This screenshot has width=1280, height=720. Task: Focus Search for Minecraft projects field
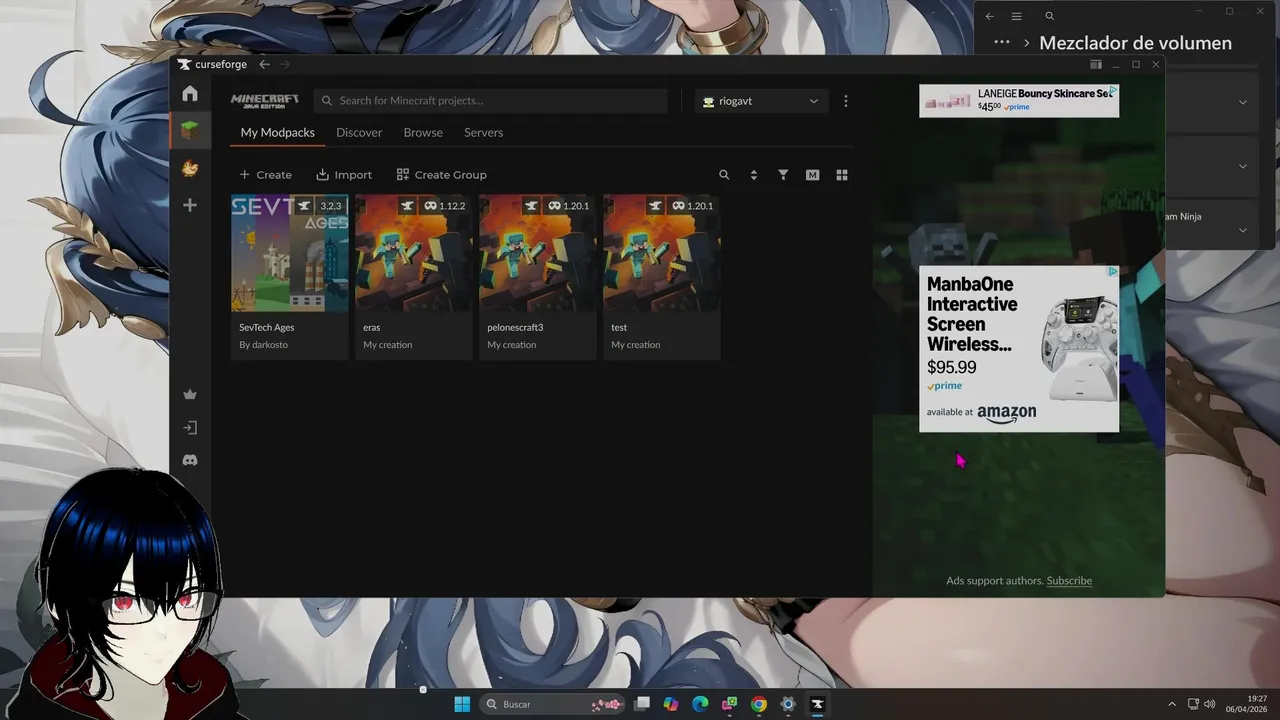point(490,101)
